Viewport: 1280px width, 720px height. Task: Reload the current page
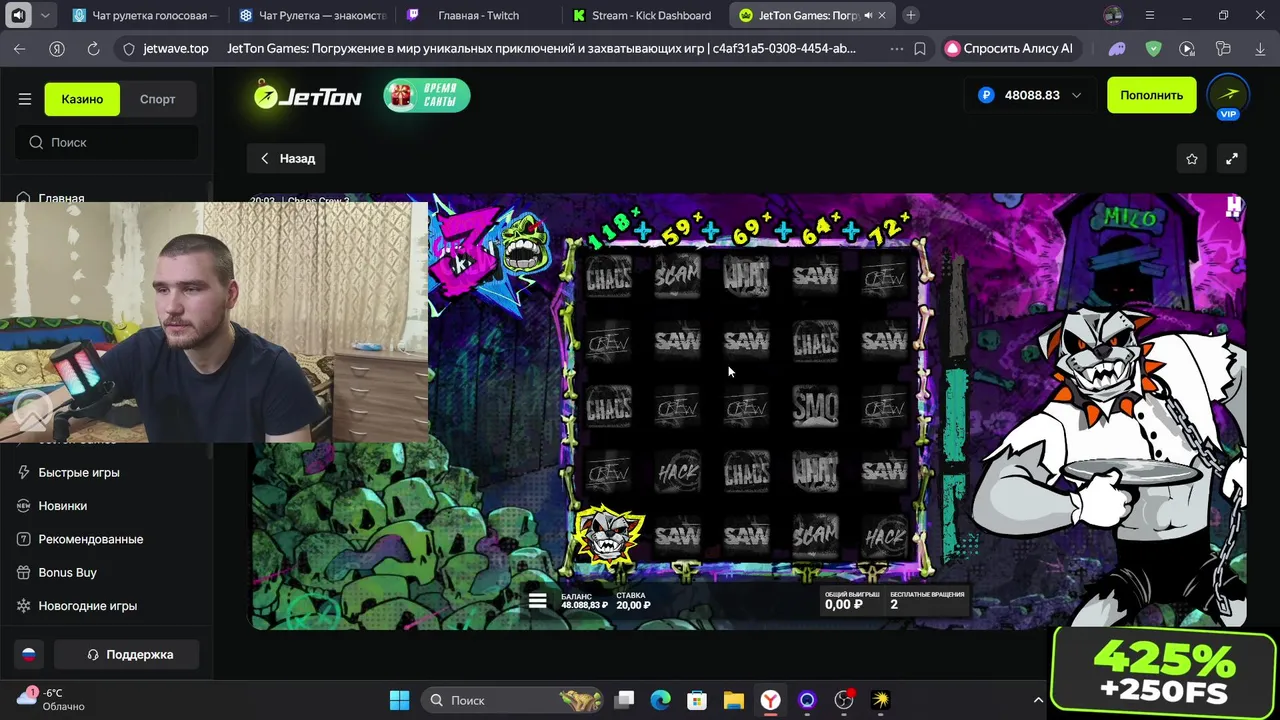pyautogui.click(x=93, y=48)
